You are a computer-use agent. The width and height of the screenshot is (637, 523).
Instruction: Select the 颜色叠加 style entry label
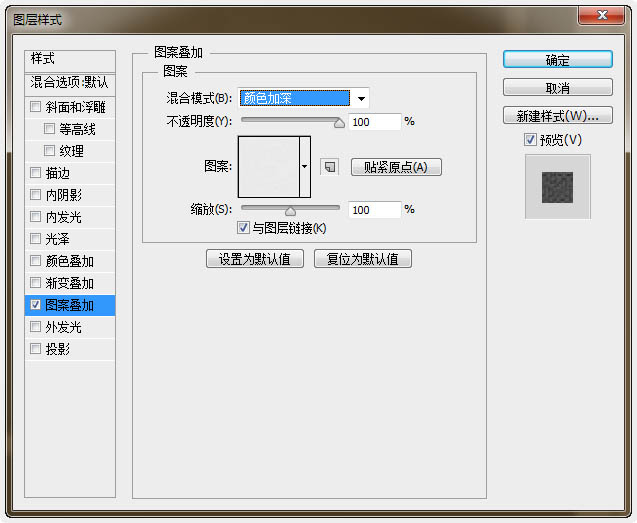coord(69,261)
